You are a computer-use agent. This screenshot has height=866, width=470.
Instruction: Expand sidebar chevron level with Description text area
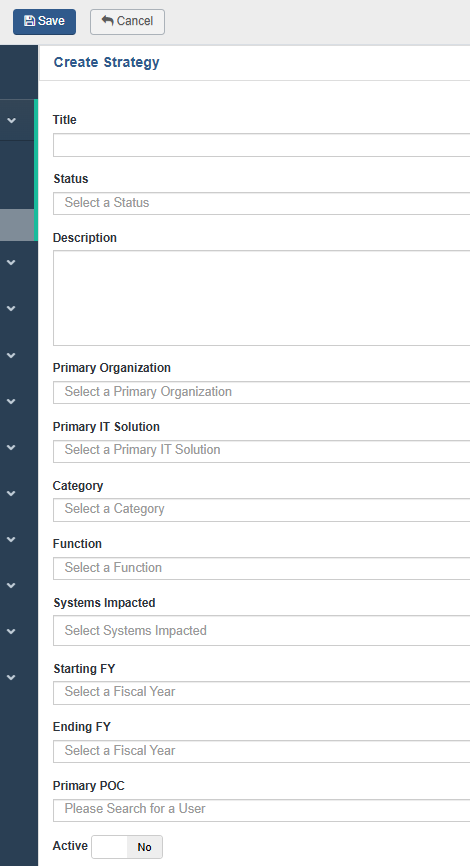coord(12,309)
